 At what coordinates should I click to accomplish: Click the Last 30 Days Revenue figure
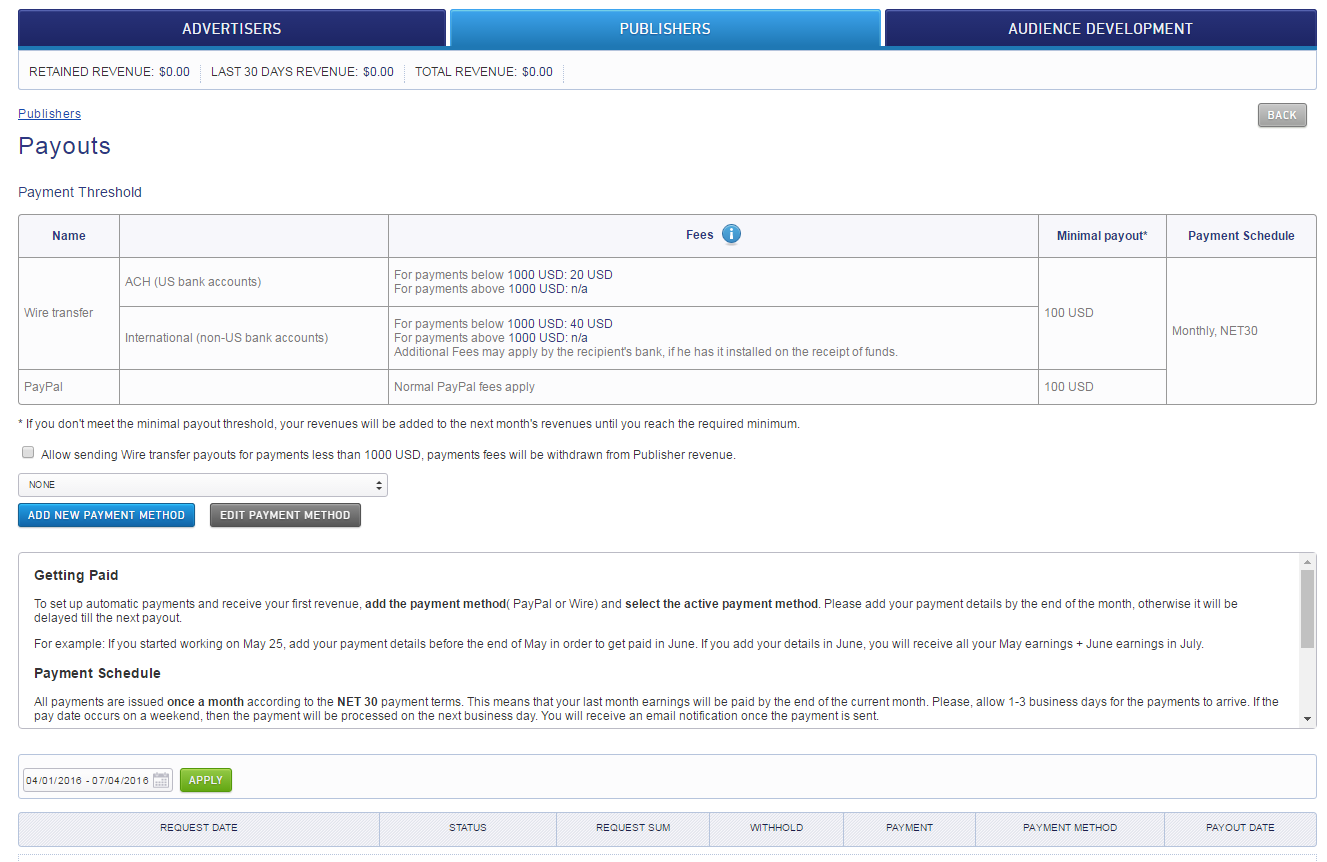click(378, 72)
